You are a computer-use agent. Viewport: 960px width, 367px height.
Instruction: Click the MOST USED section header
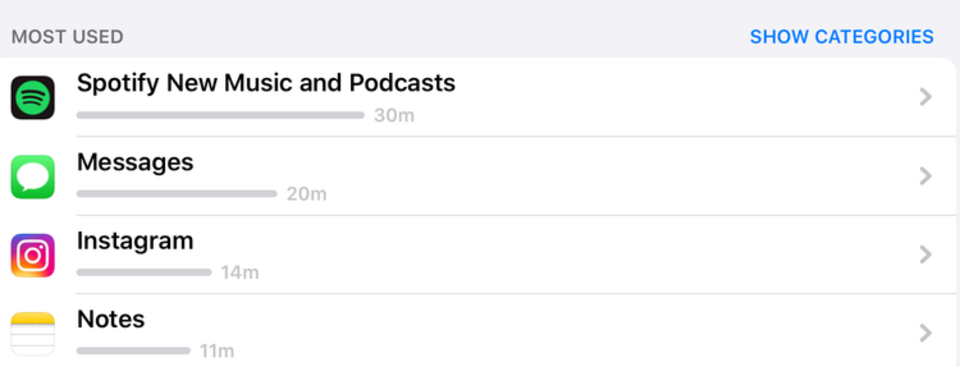coord(67,37)
